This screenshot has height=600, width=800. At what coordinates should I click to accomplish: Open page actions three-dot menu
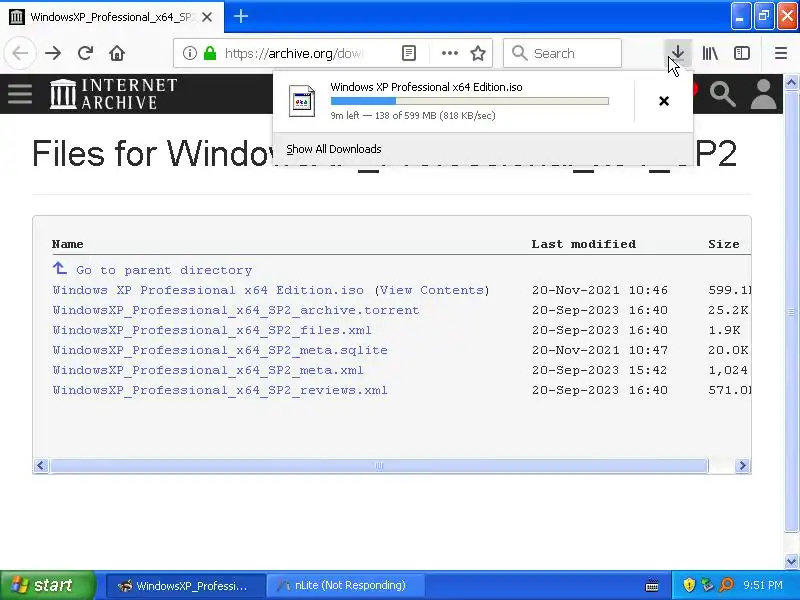pyautogui.click(x=449, y=53)
